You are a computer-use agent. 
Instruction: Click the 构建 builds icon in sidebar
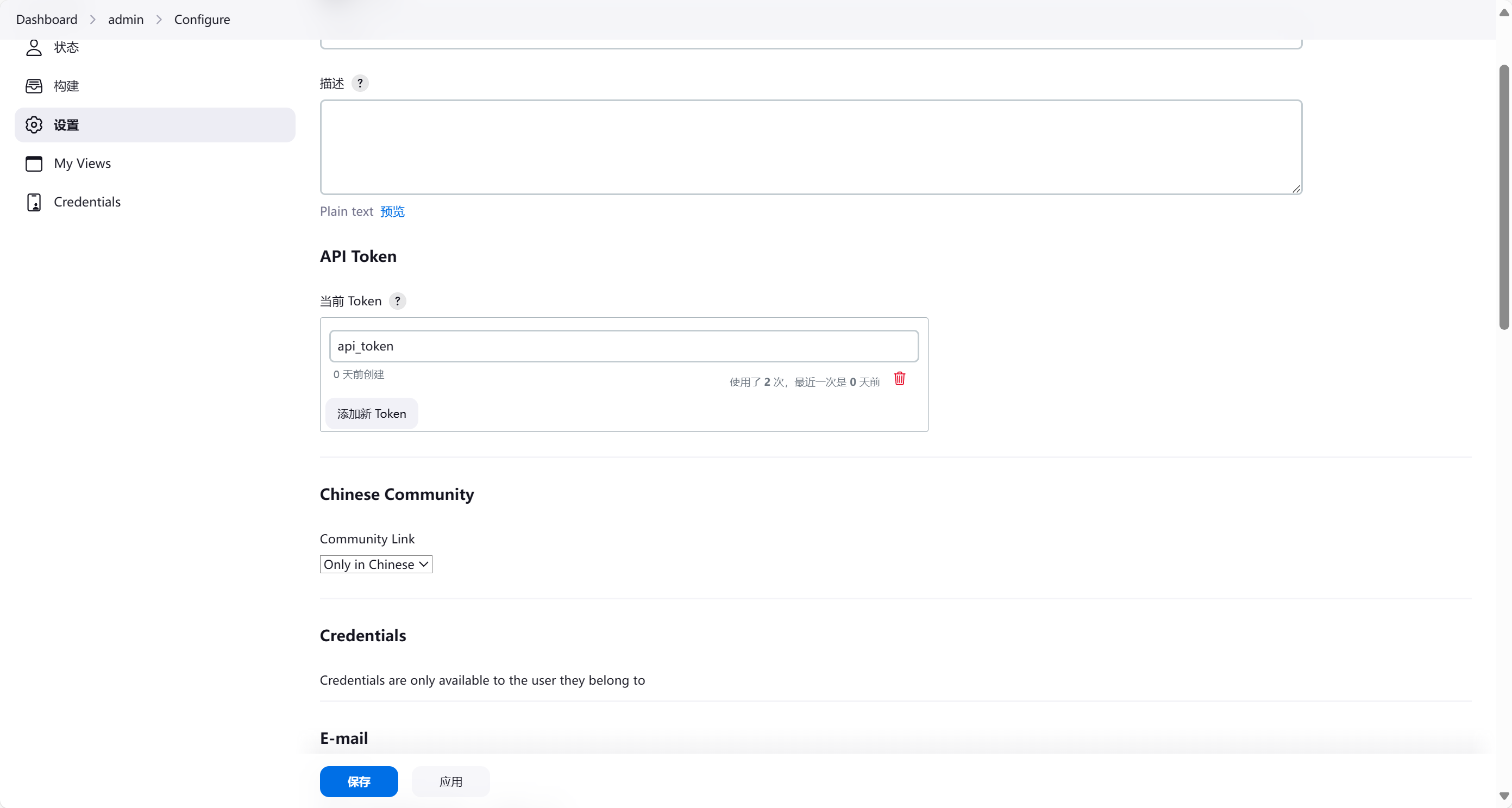click(x=34, y=86)
